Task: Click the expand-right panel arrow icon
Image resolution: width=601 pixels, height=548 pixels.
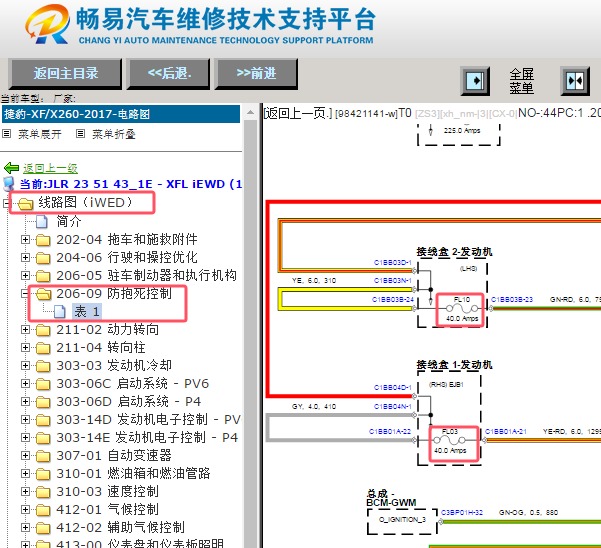Action: pyautogui.click(x=475, y=81)
